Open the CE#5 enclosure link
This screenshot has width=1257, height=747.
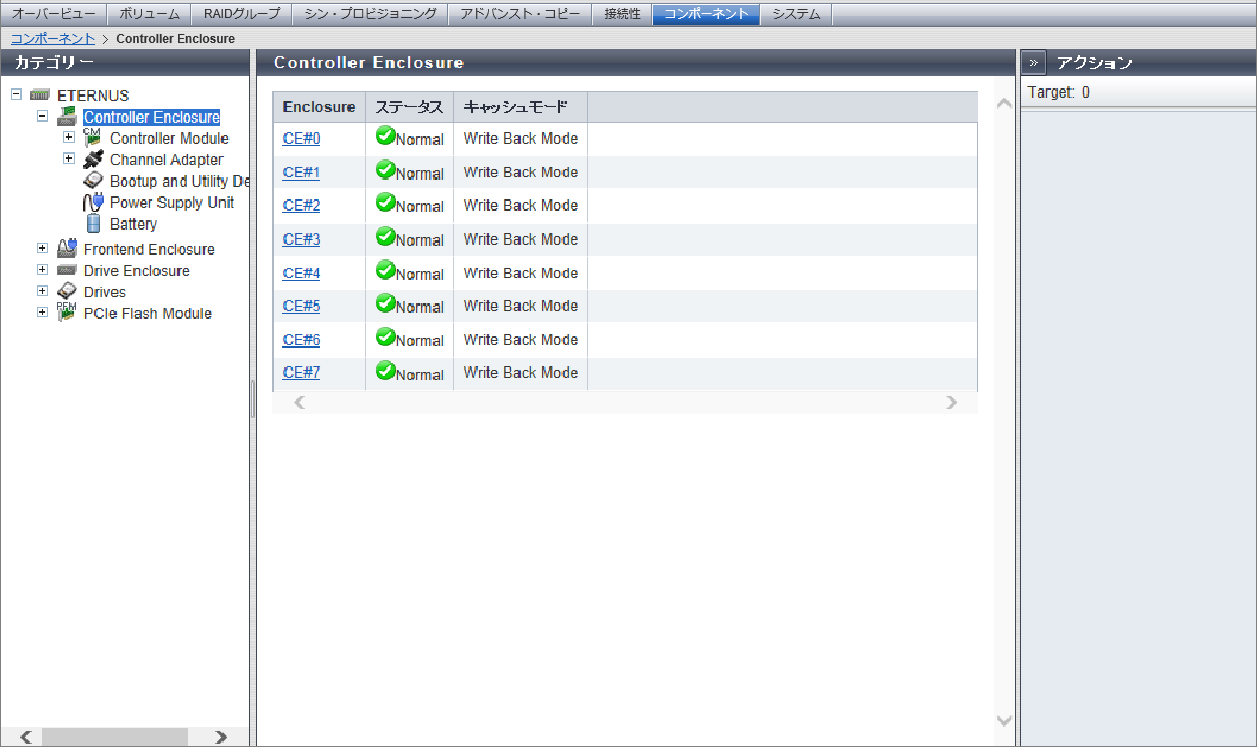point(301,306)
